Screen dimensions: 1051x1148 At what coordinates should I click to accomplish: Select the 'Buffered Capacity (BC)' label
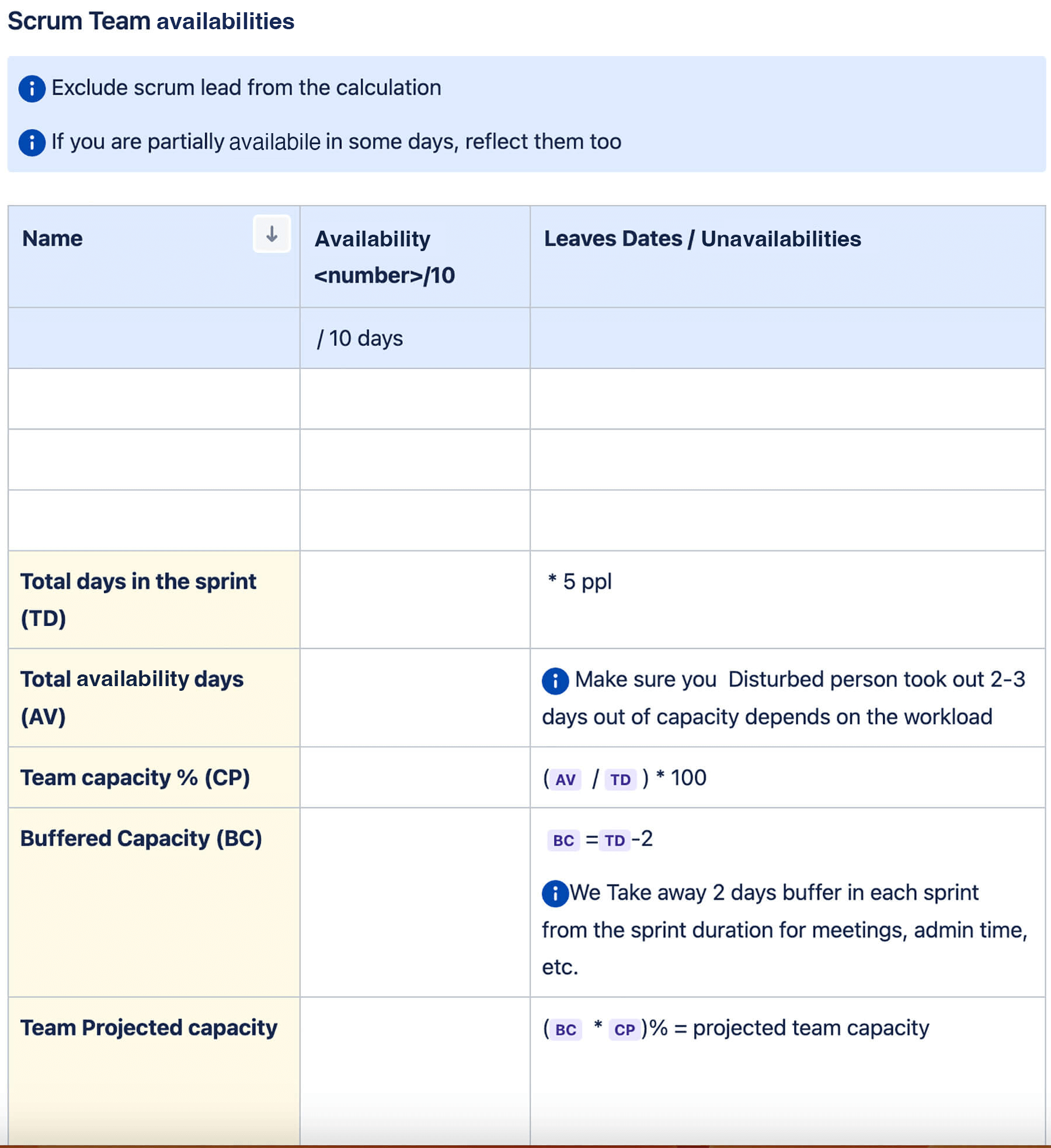[141, 838]
